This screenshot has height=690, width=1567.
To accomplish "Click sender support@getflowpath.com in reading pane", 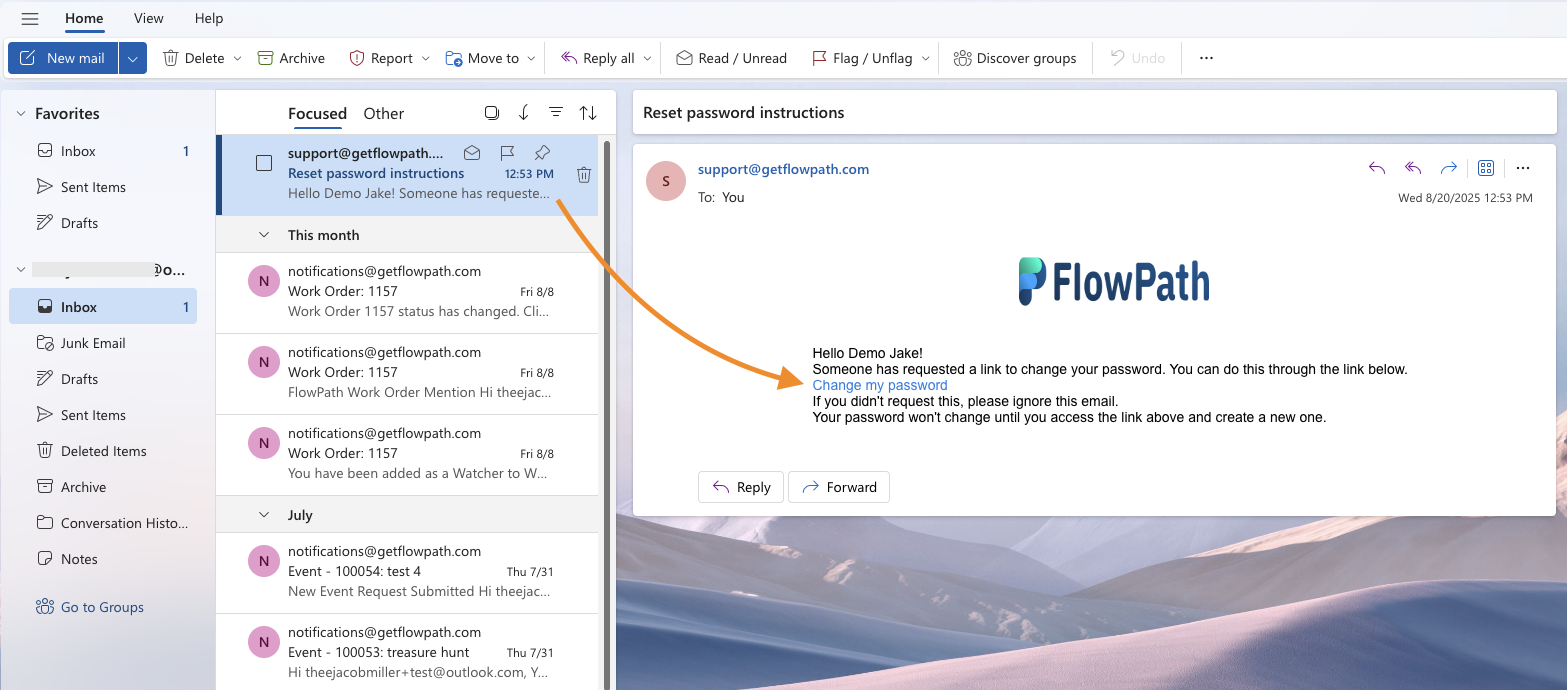I will 783,170.
